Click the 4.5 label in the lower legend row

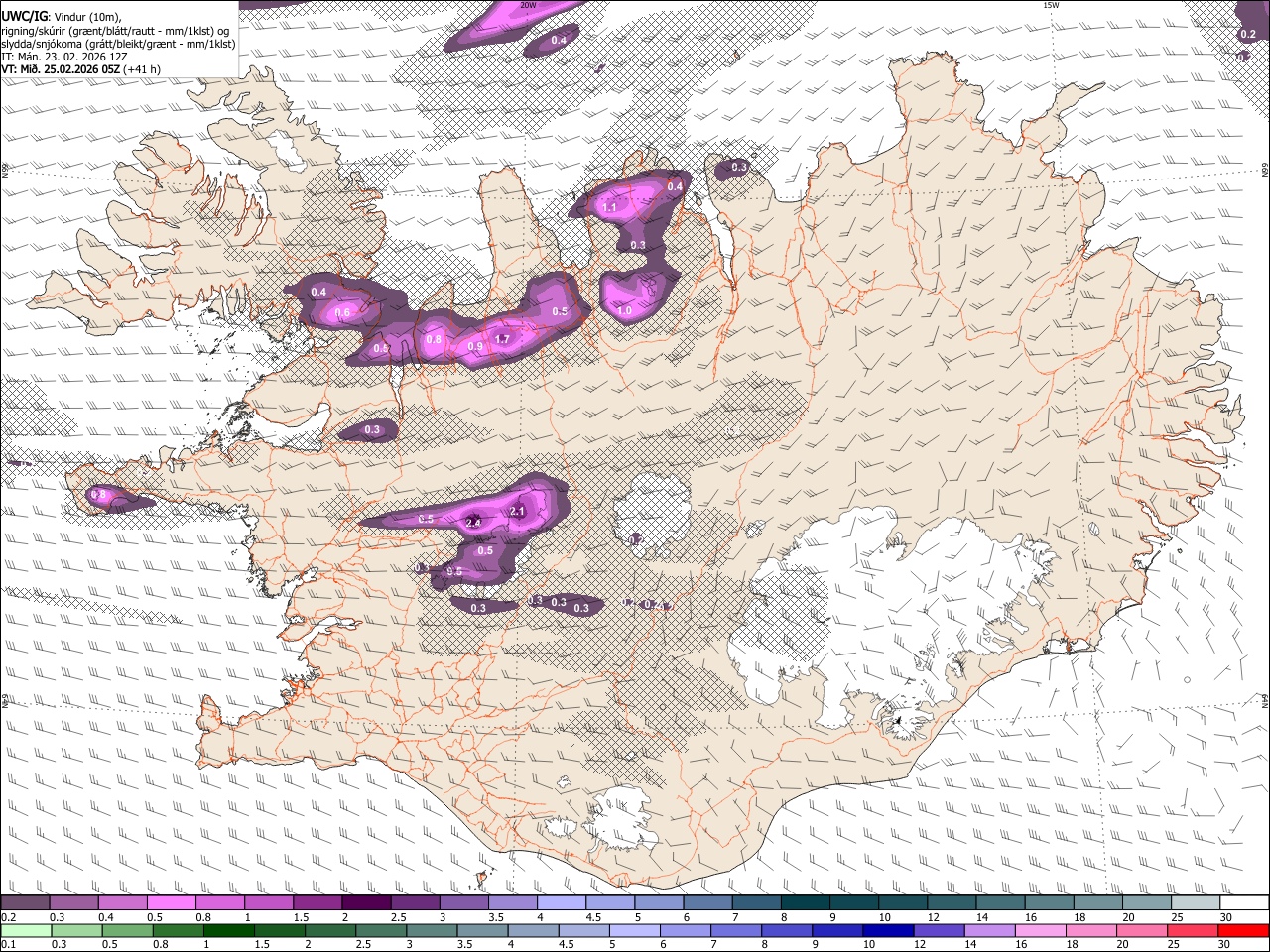pos(566,944)
